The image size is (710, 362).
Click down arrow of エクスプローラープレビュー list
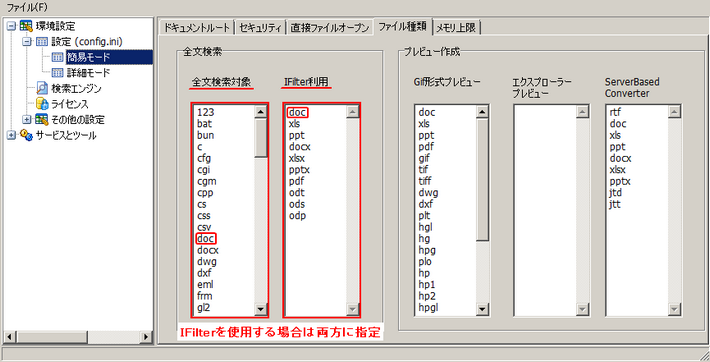click(582, 309)
